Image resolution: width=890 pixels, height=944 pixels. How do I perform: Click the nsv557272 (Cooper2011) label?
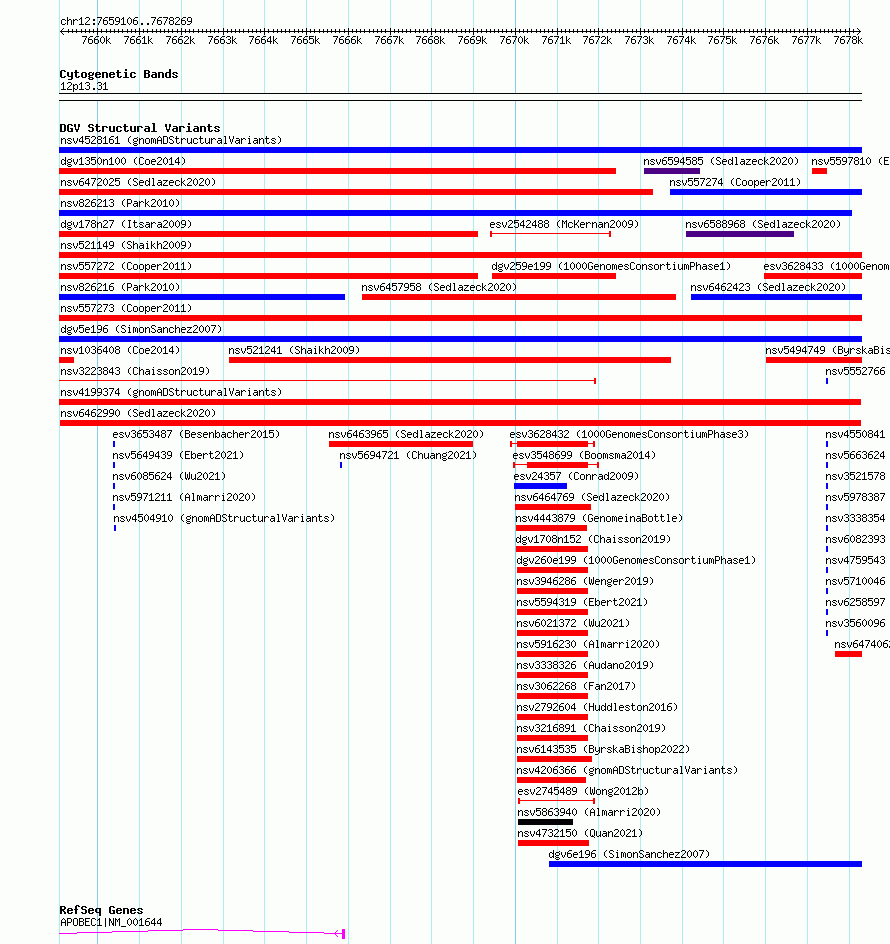click(126, 267)
